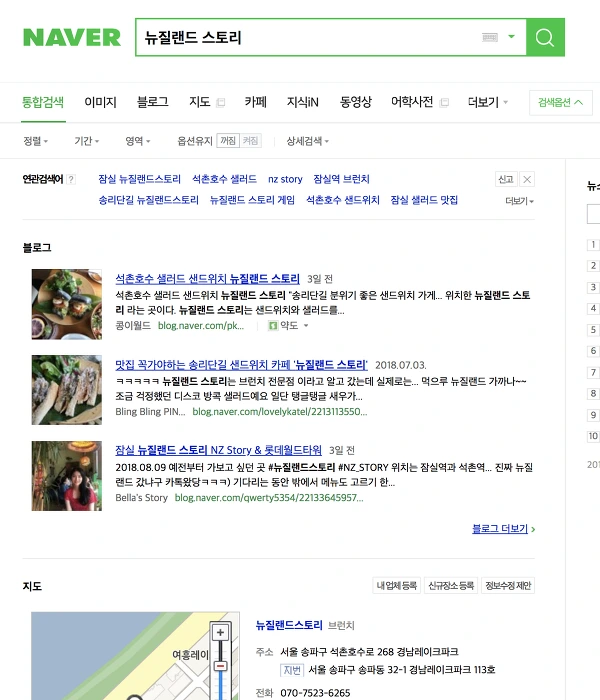The width and height of the screenshot is (600, 700).
Task: Select the 통합검색 tab
Action: (43, 102)
